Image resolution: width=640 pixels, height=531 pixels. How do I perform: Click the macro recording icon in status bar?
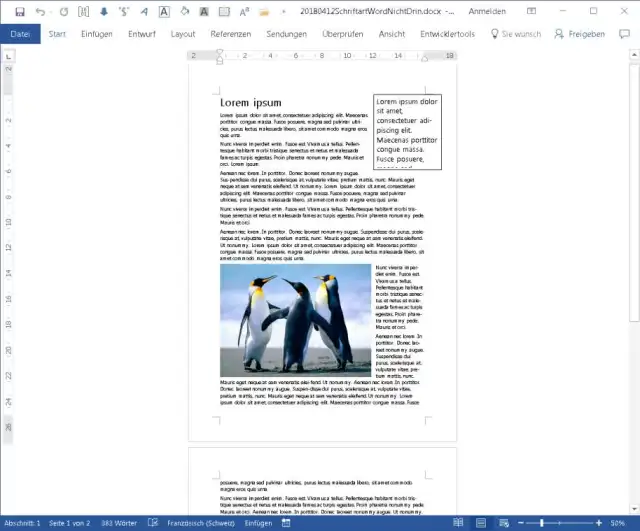tap(286, 523)
